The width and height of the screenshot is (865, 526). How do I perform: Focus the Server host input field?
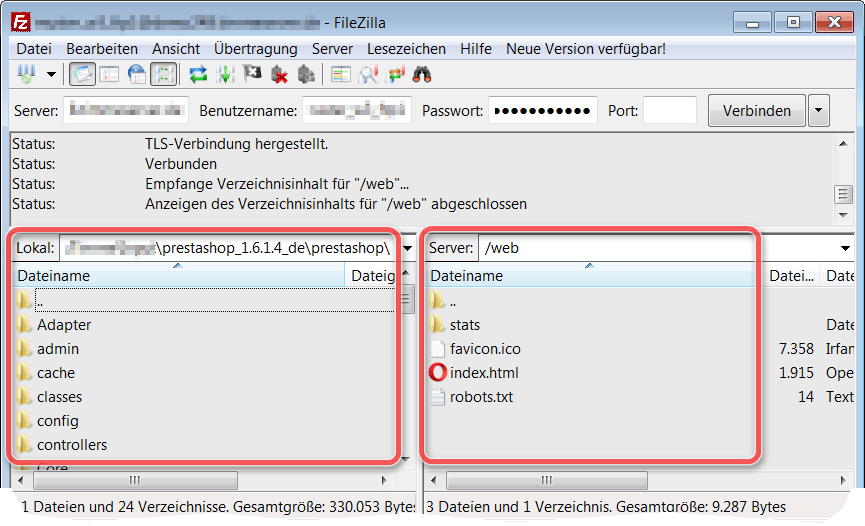pos(126,110)
